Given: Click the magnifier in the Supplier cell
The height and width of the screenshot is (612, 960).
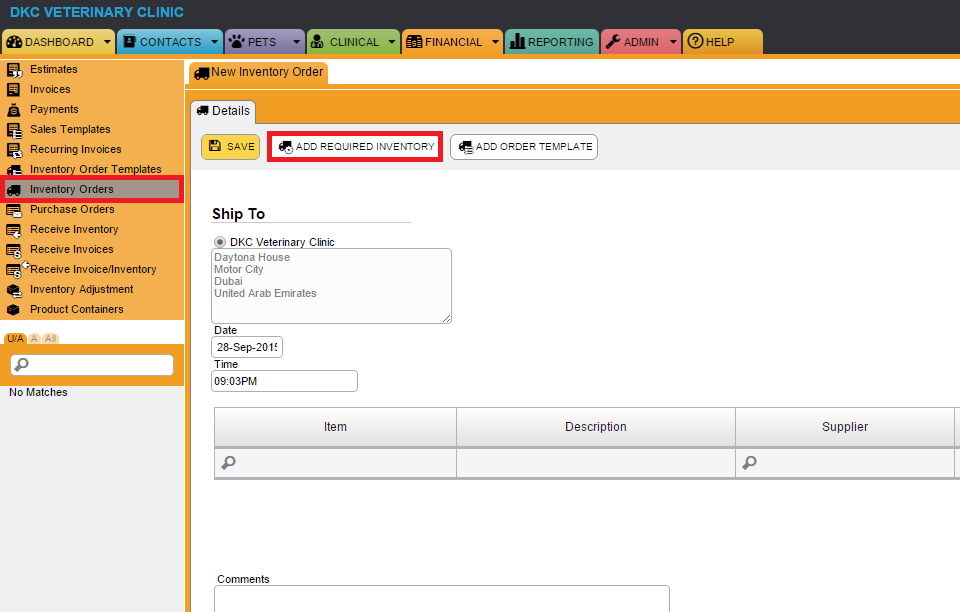Looking at the screenshot, I should click(749, 463).
